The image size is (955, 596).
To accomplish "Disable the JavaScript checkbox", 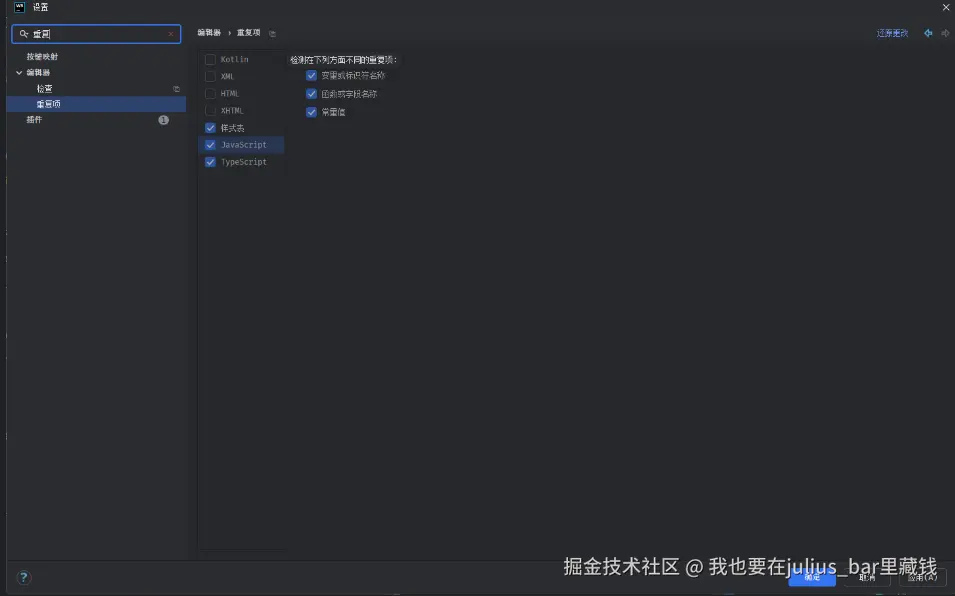I will (210, 144).
